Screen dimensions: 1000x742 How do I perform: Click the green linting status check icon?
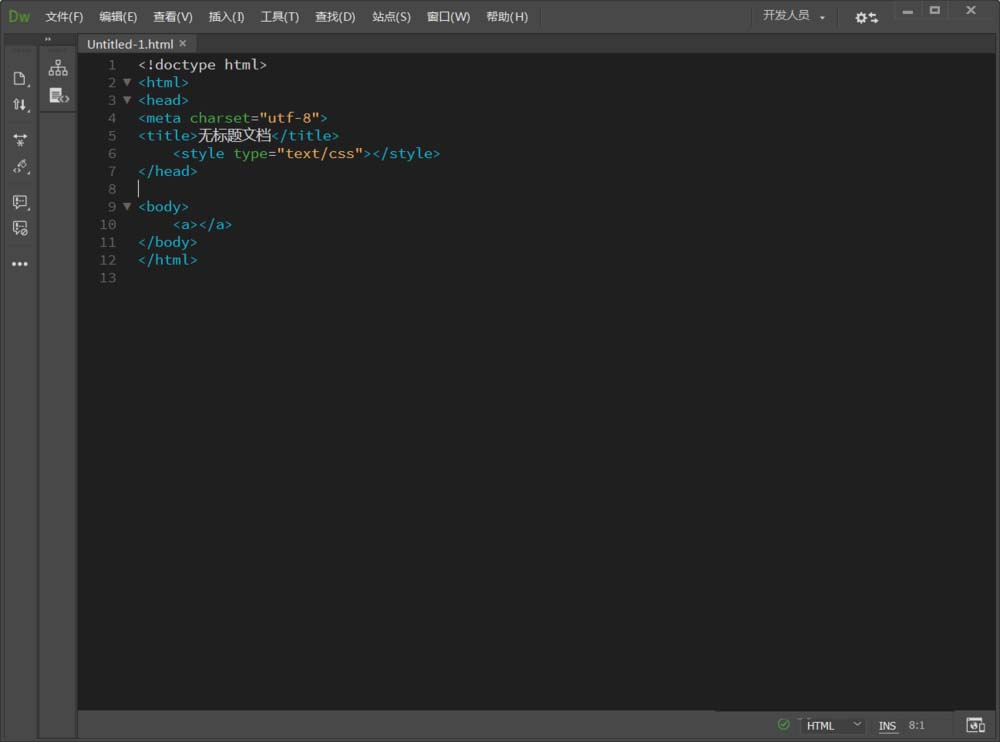[784, 724]
